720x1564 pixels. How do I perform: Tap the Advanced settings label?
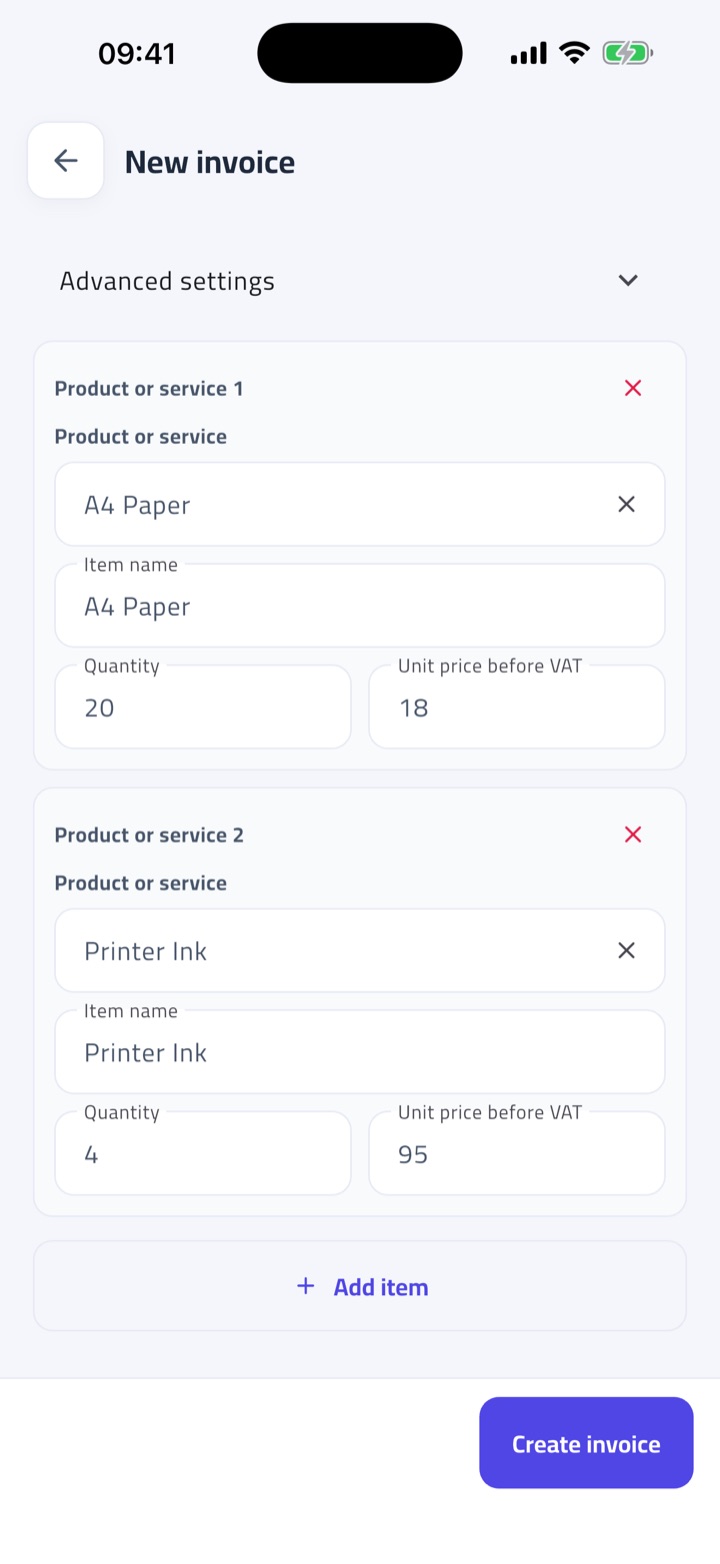167,281
